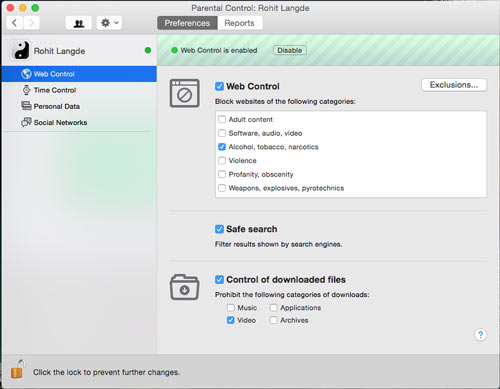Image resolution: width=500 pixels, height=389 pixels.
Task: Click green indicator in the status banner
Action: point(174,50)
